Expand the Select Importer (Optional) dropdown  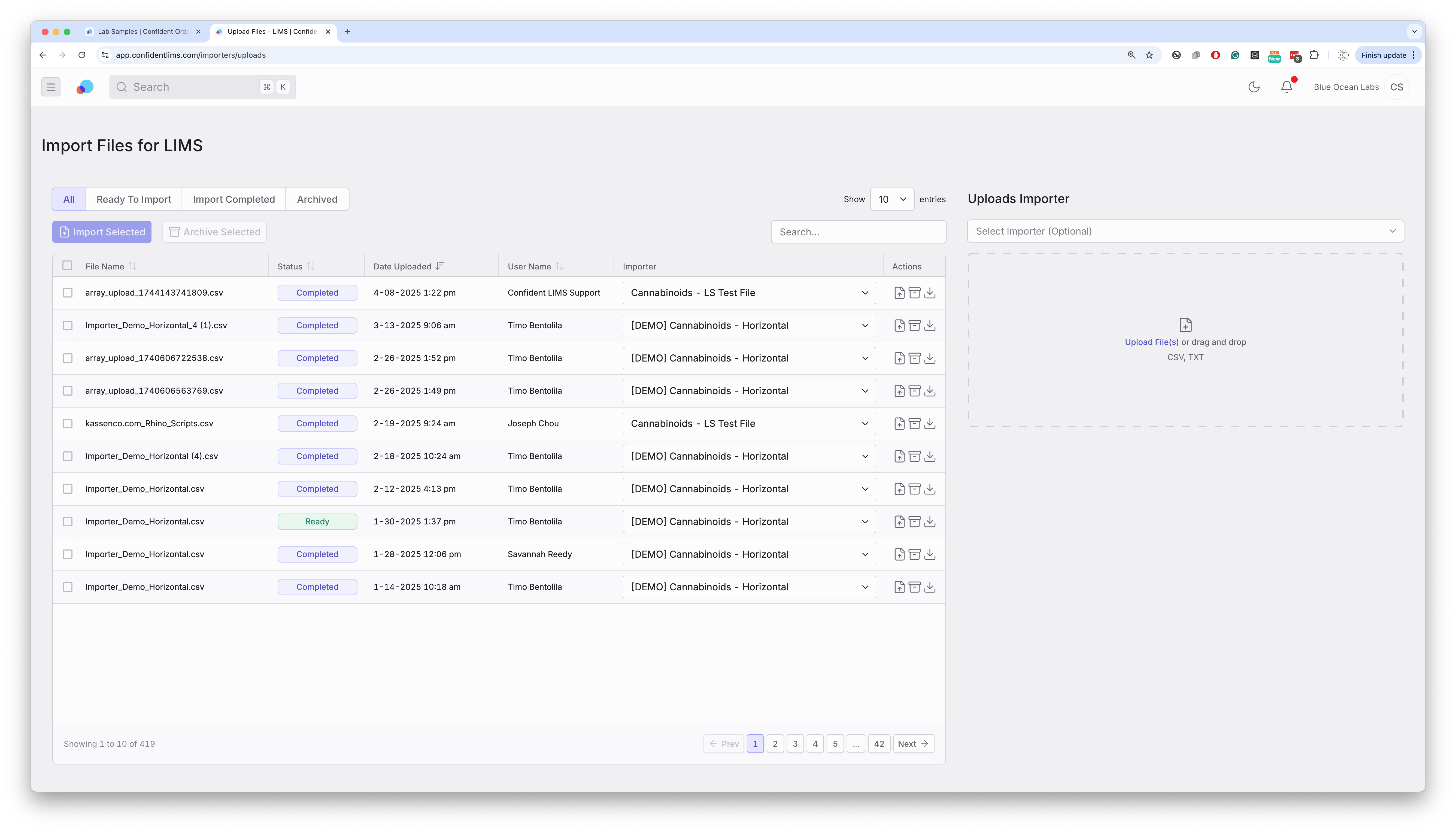coord(1185,231)
